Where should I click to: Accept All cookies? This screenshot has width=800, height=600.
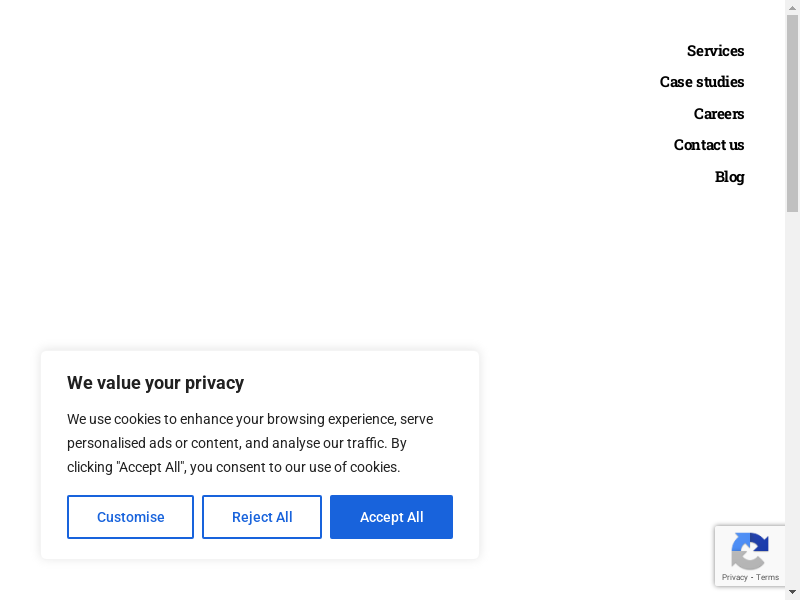click(391, 517)
